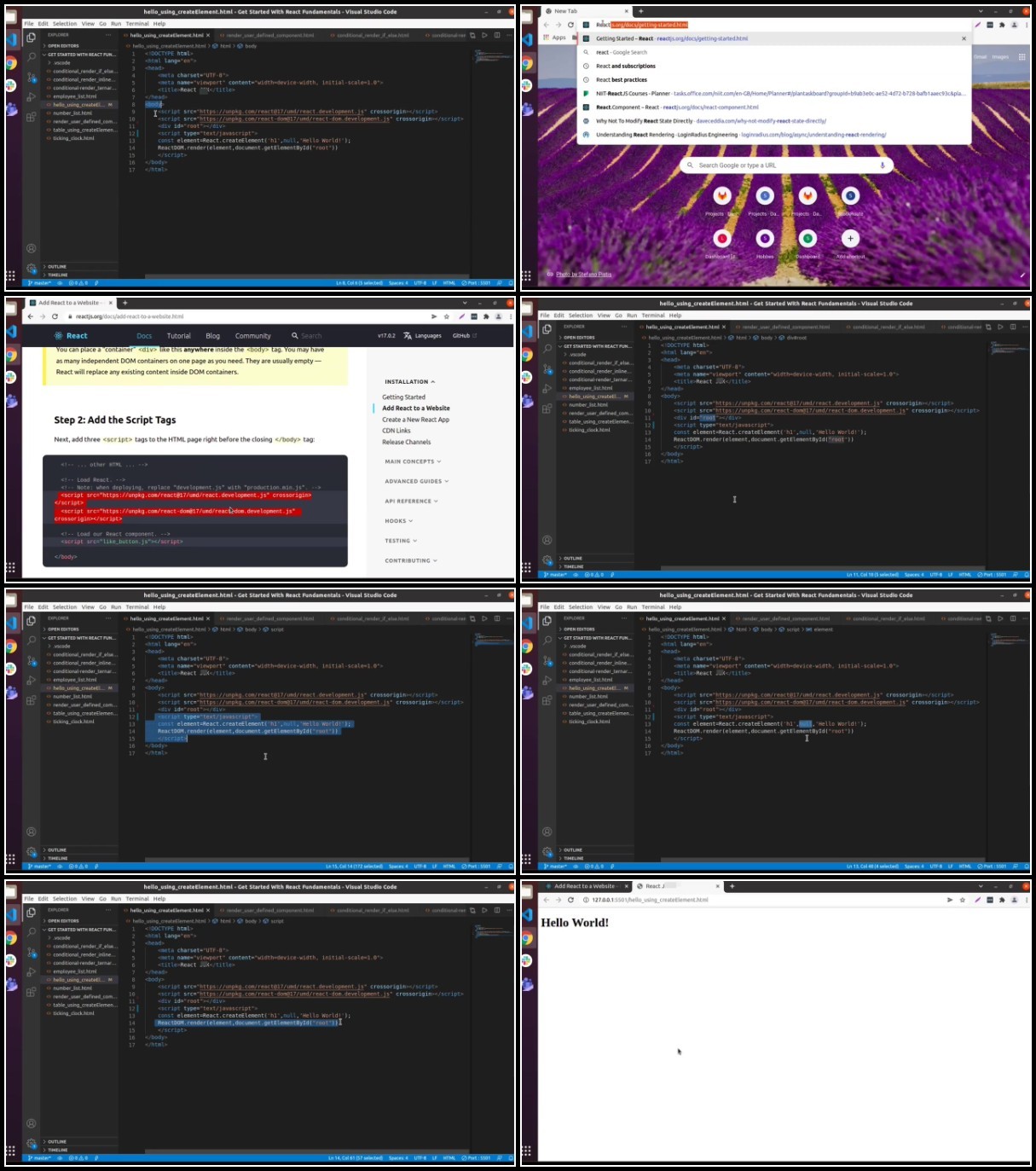
Task: Expand CONTRIBUTING in the React docs sidebar
Action: click(x=410, y=560)
